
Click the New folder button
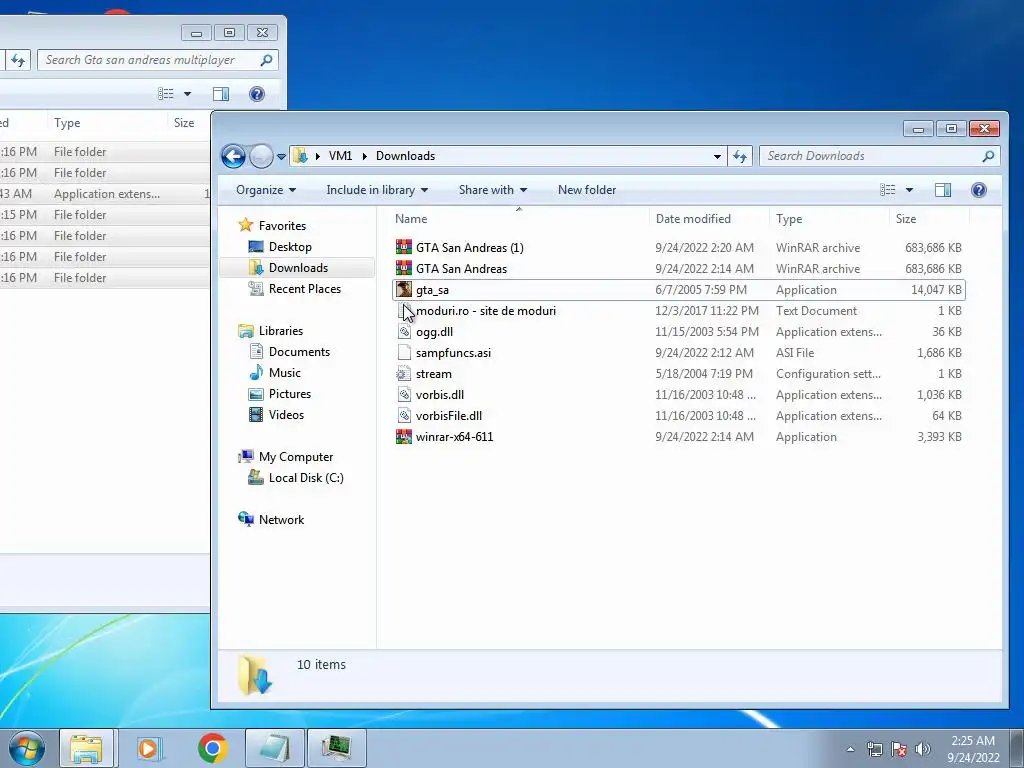pyautogui.click(x=586, y=190)
